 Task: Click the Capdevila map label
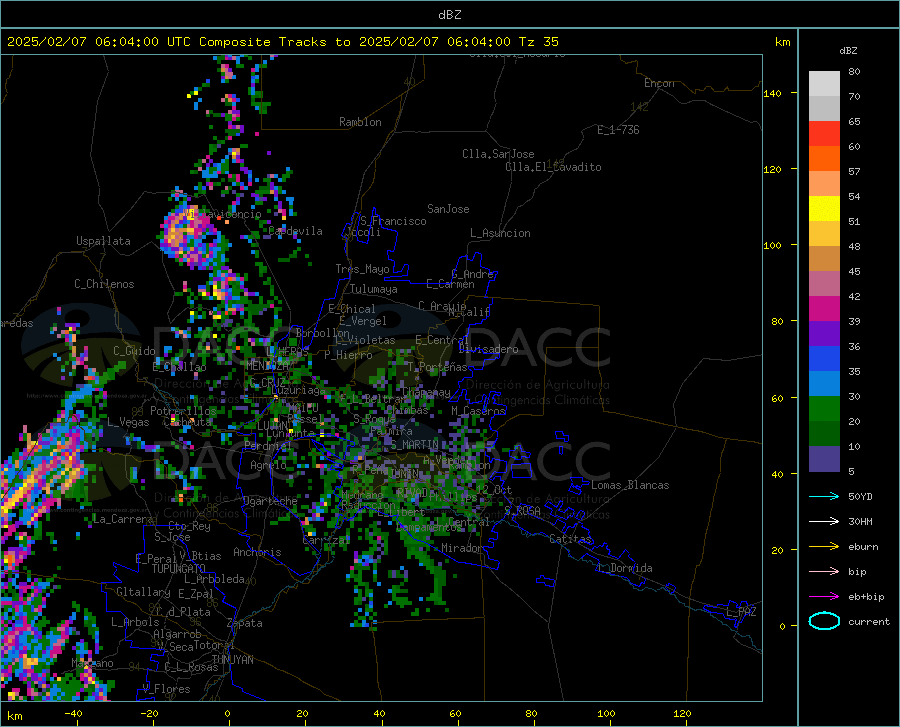(295, 231)
